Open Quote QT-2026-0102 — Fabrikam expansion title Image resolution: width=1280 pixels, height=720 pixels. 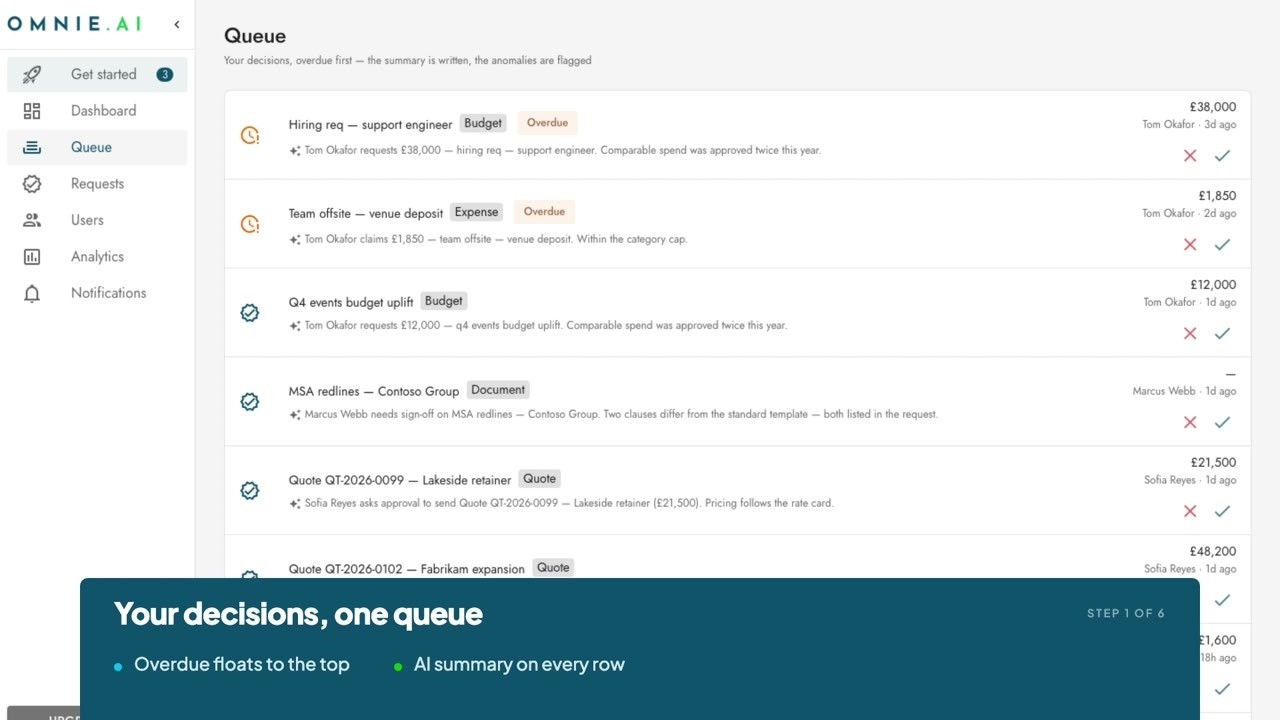click(407, 570)
